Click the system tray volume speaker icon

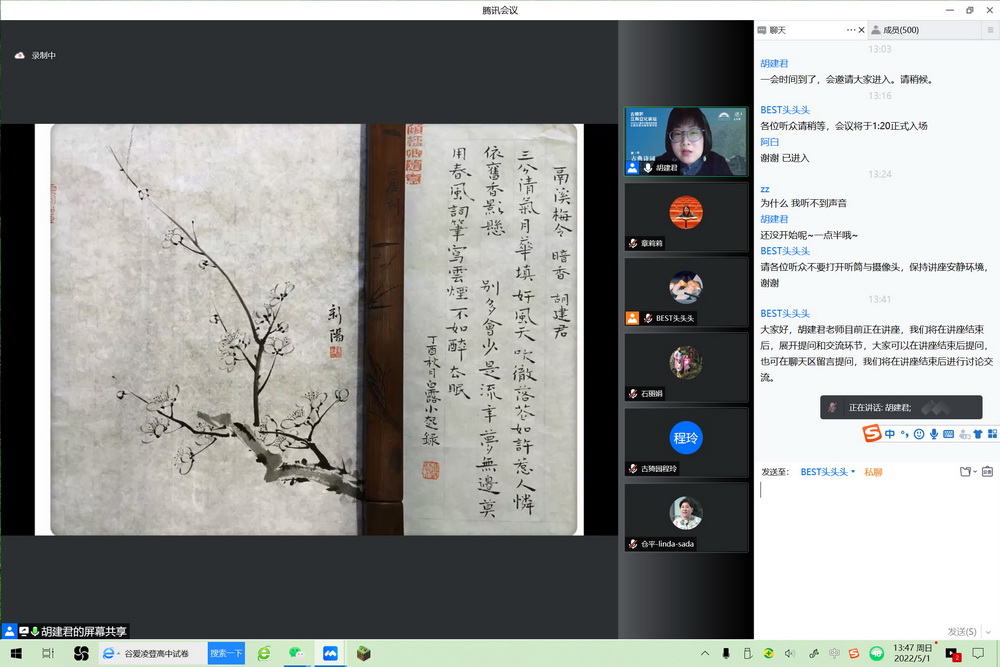pyautogui.click(x=790, y=653)
